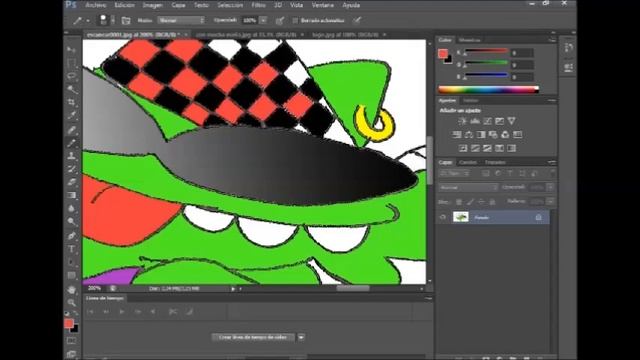Select the Clone Stamp tool
Screen dimensions: 640x360
click(x=71, y=156)
